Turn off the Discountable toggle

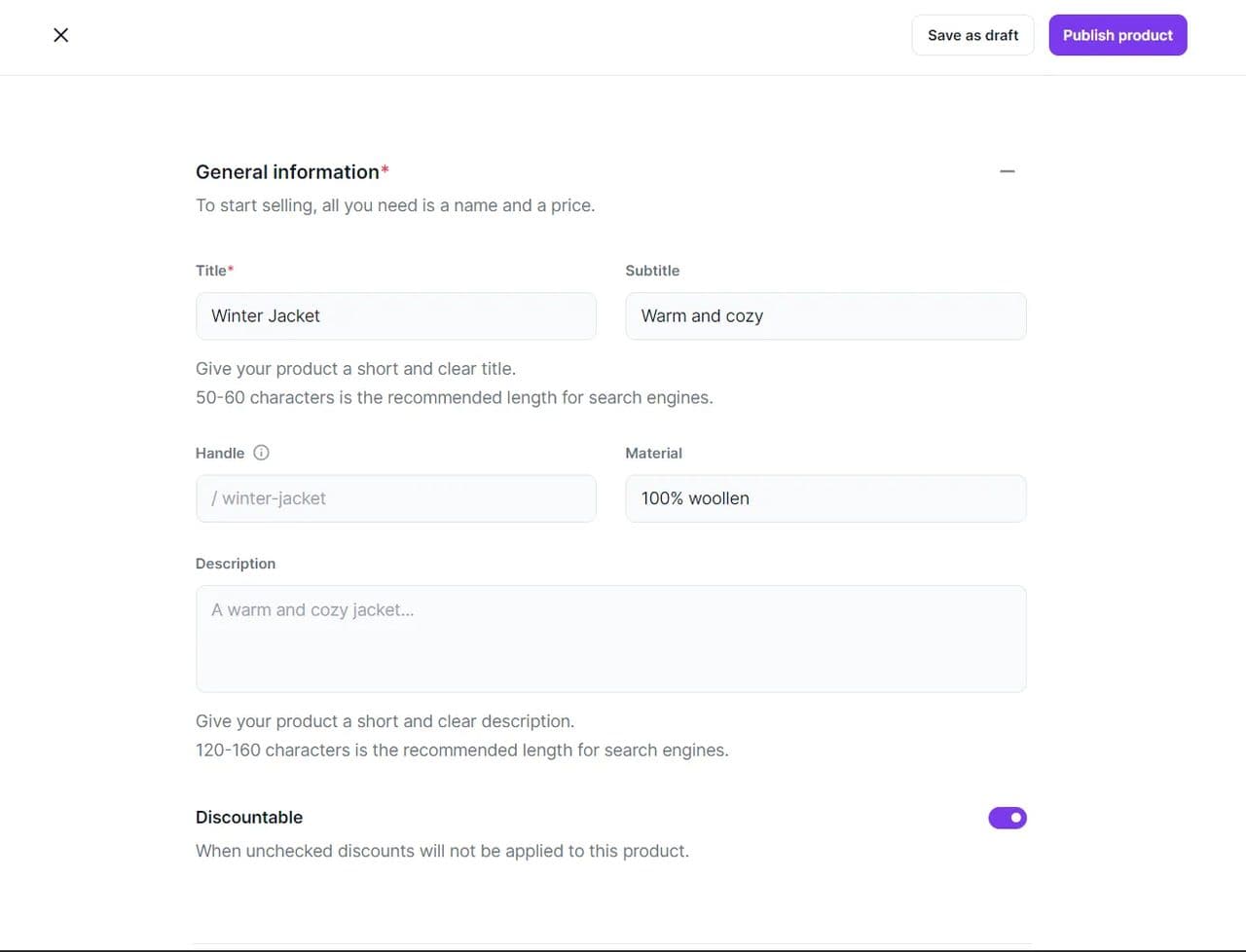tap(1008, 818)
